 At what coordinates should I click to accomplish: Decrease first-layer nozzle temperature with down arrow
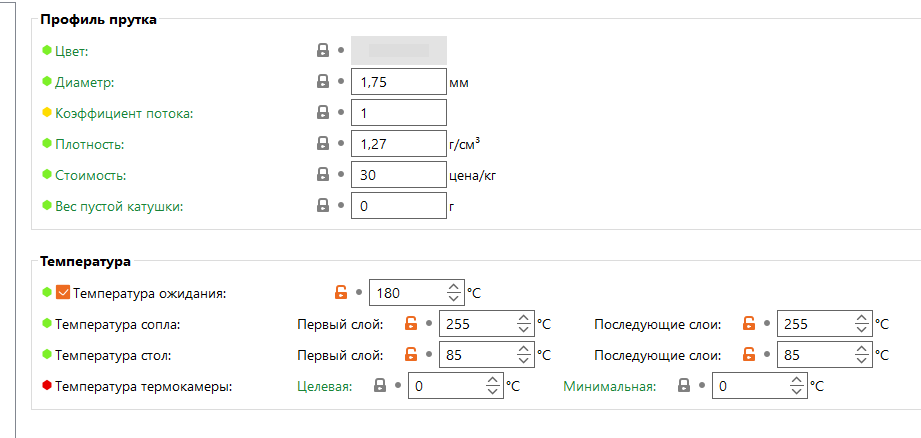(523, 329)
